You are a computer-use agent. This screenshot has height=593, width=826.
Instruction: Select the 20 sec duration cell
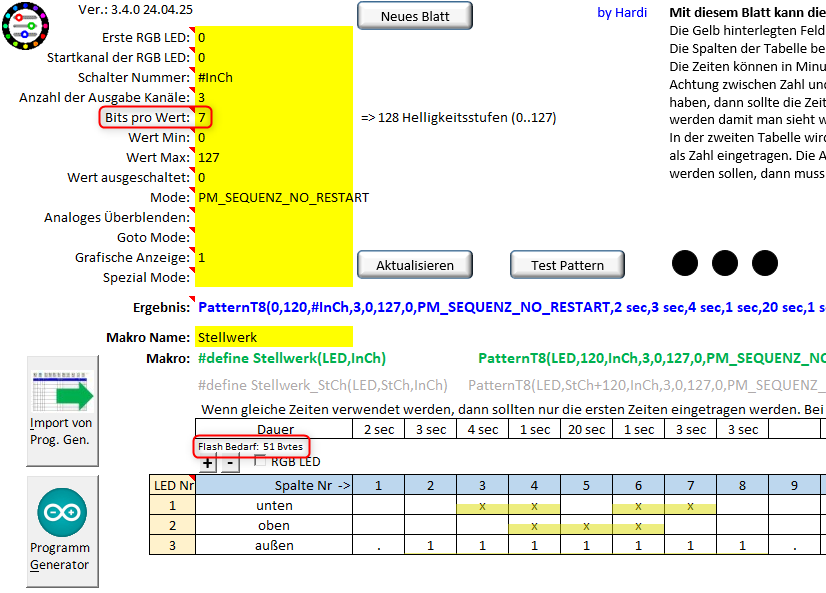point(585,429)
